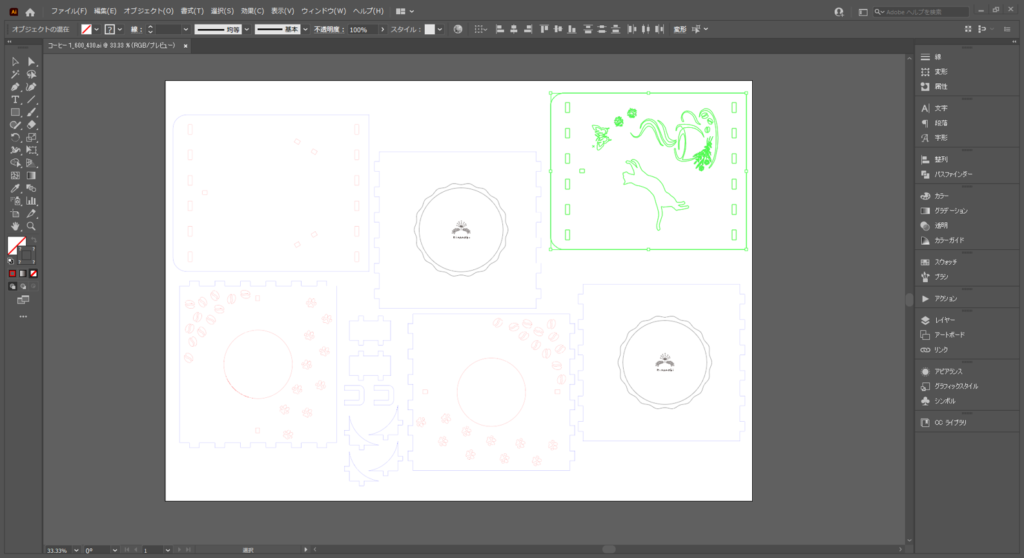Click the Home button
Image resolution: width=1024 pixels, height=558 pixels.
[30, 11]
